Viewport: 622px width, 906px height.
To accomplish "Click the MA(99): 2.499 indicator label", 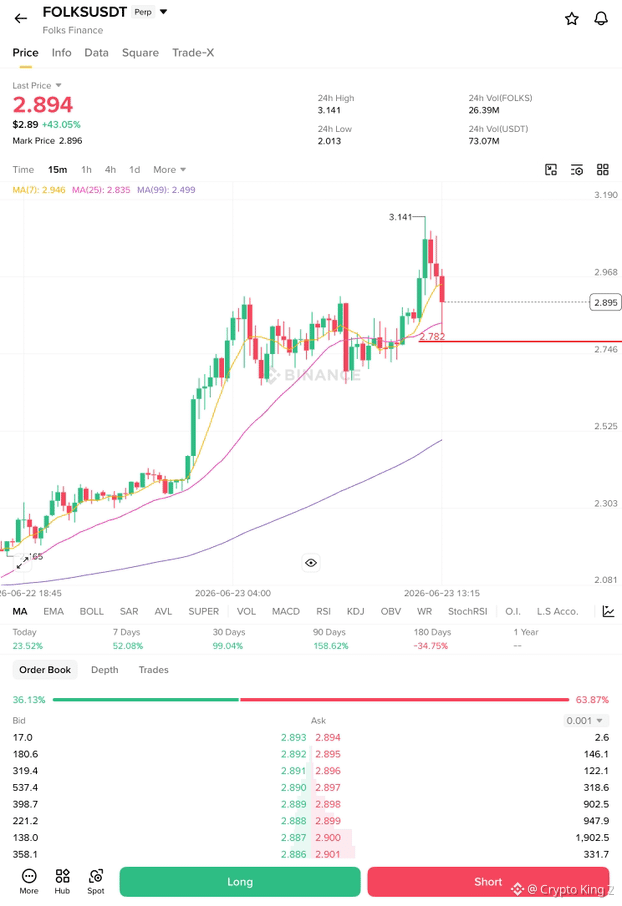I will tap(166, 190).
